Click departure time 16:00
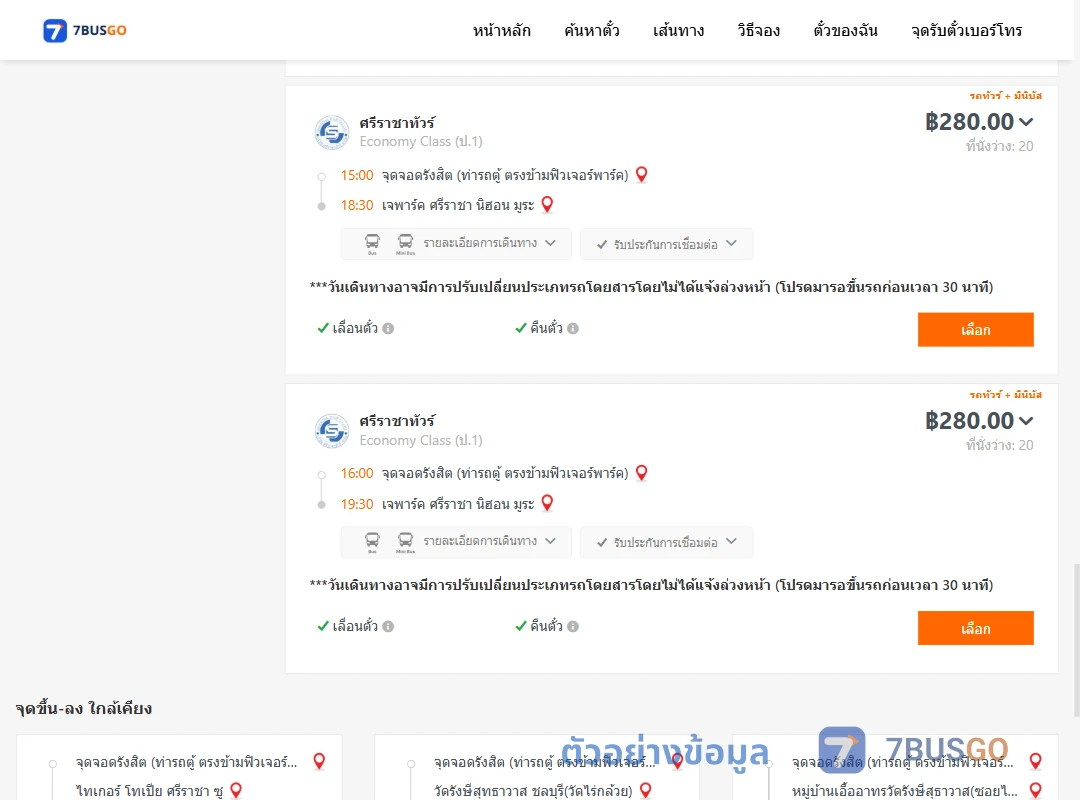The image size is (1080, 800). click(x=357, y=473)
